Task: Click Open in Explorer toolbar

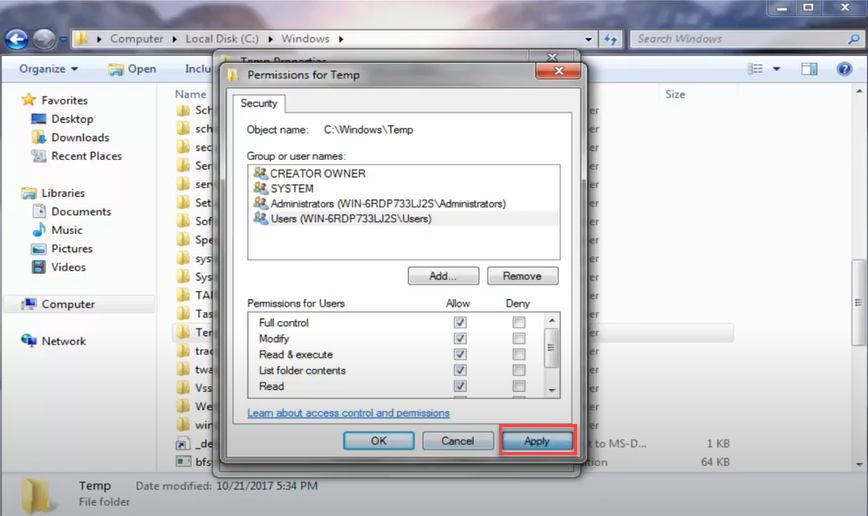Action: (132, 69)
